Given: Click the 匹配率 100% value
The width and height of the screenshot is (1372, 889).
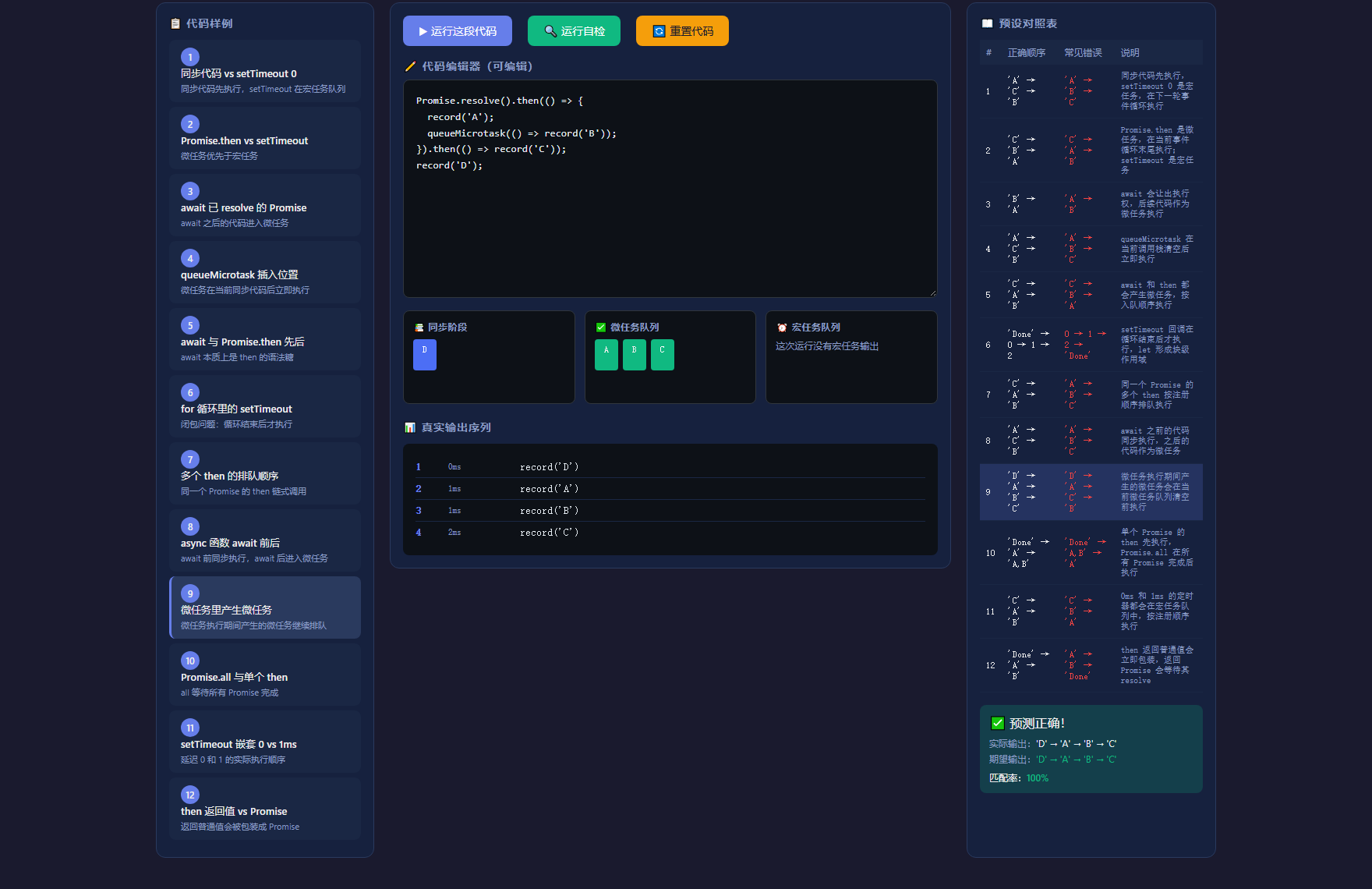Looking at the screenshot, I should (x=1037, y=778).
